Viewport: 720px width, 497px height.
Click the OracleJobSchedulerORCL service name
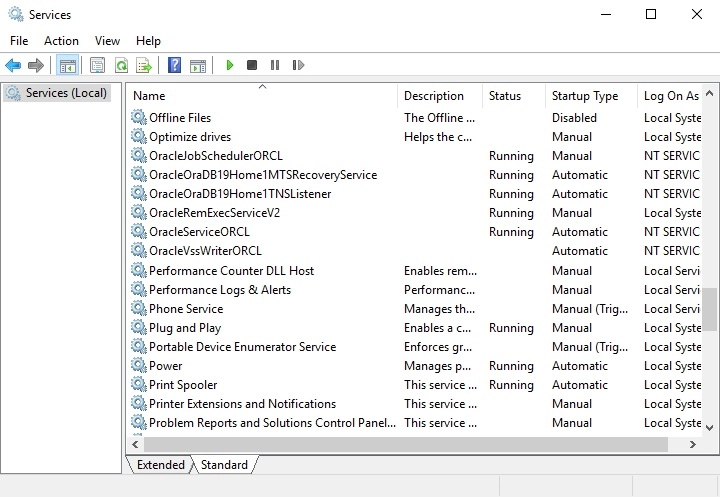coord(216,156)
